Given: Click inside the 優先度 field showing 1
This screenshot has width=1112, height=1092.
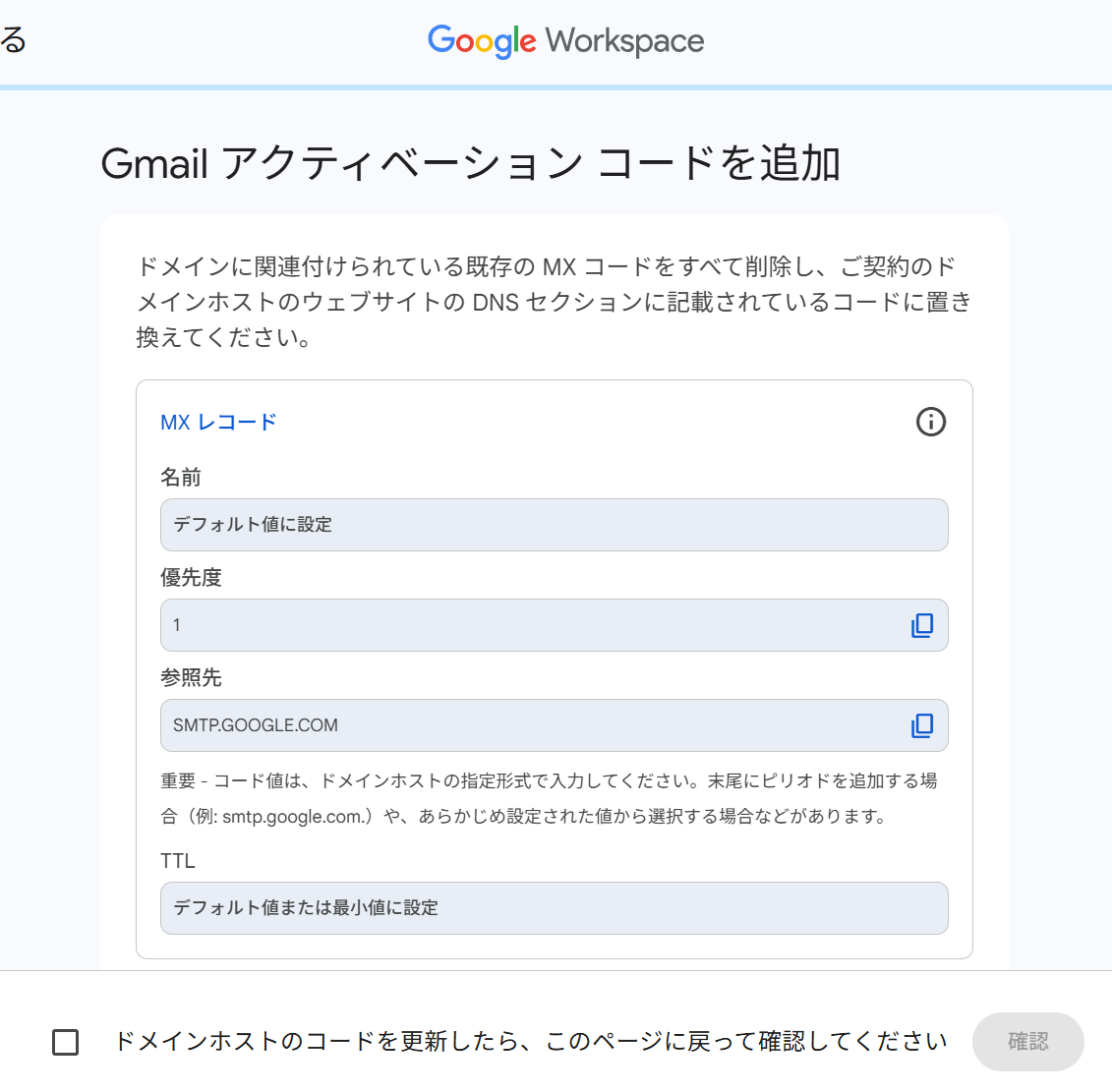Looking at the screenshot, I should tap(531, 625).
